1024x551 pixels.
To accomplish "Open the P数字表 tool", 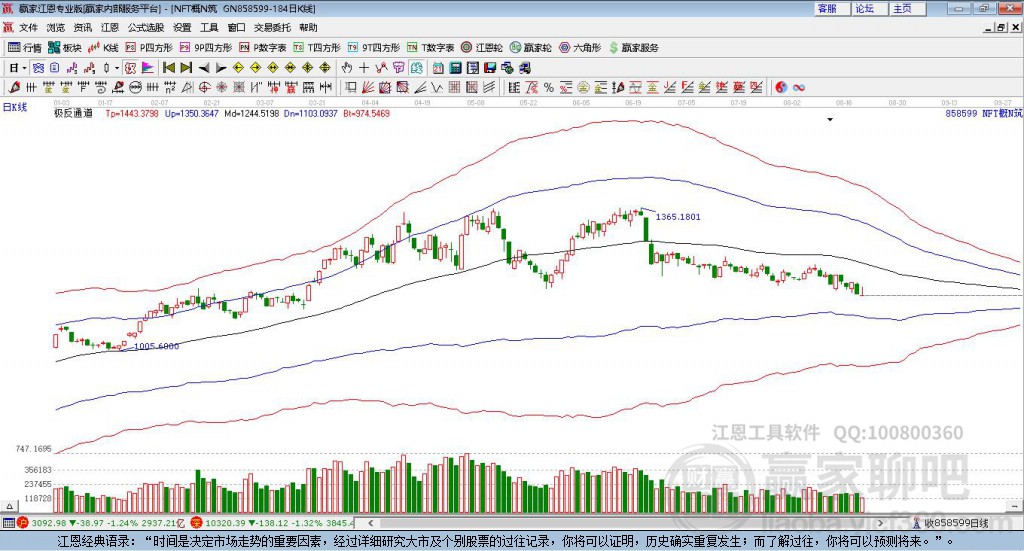I will (263, 48).
